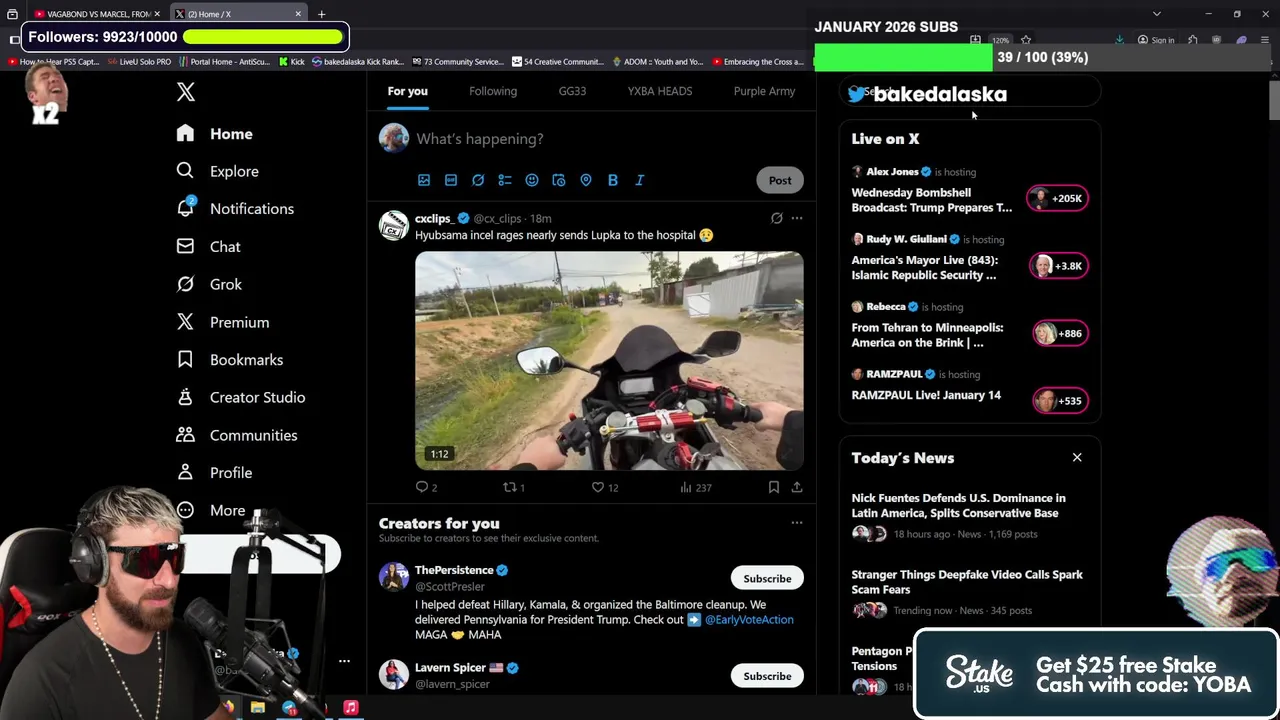Join RAMZPAUL Live January 14 broadcast

pyautogui.click(x=926, y=395)
